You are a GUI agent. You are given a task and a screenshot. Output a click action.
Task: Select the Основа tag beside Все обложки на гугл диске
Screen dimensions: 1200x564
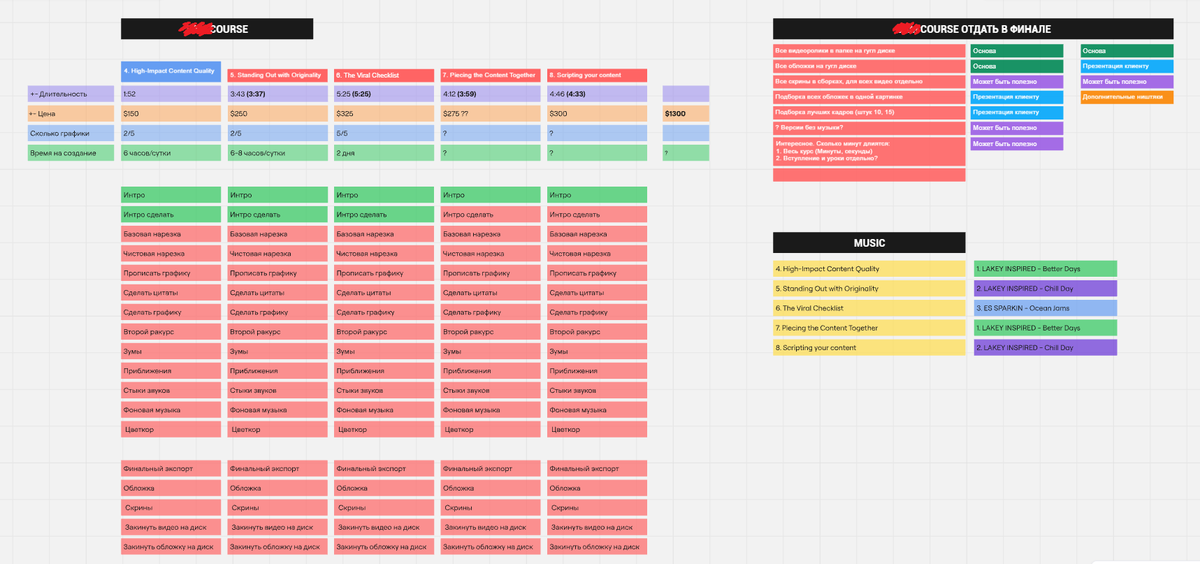1017,66
